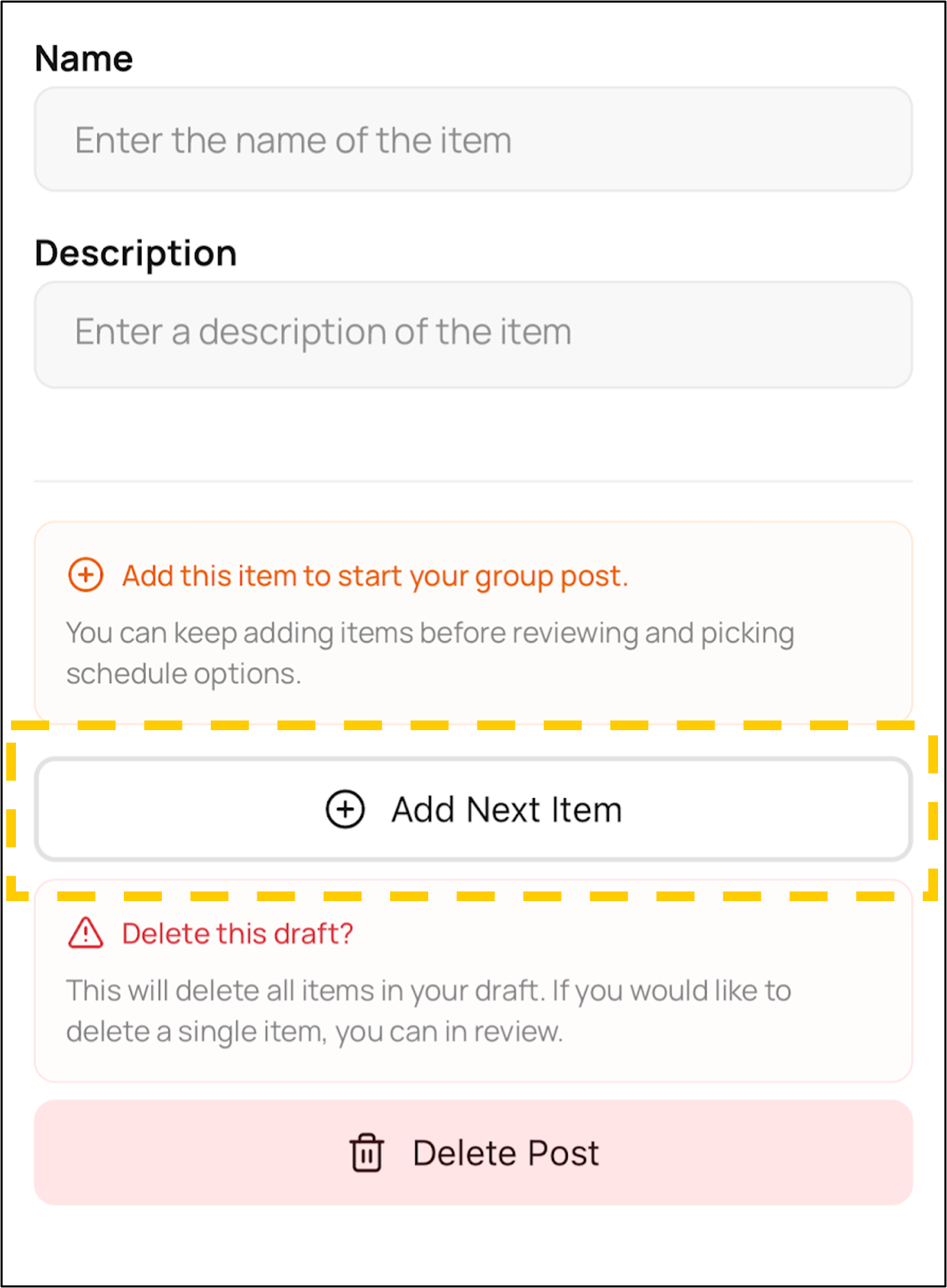Click the trash icon inside the pink button
947x1288 pixels.
click(367, 1152)
